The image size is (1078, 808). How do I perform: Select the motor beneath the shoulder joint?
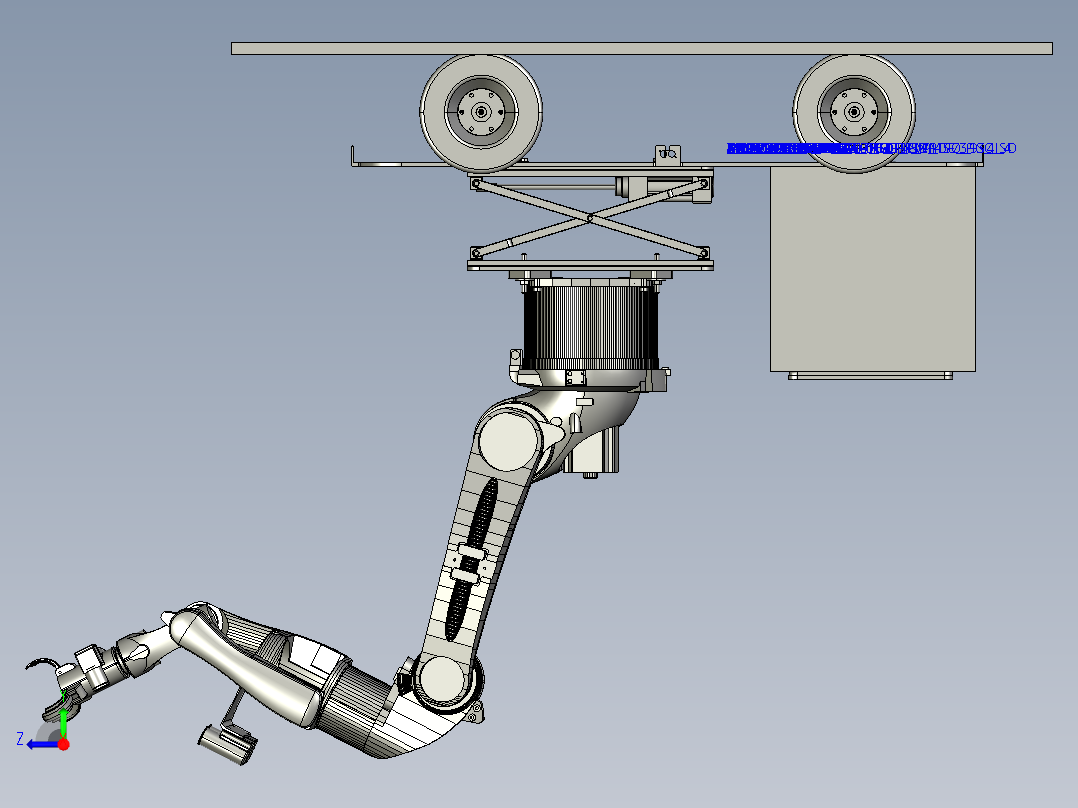coord(591,450)
